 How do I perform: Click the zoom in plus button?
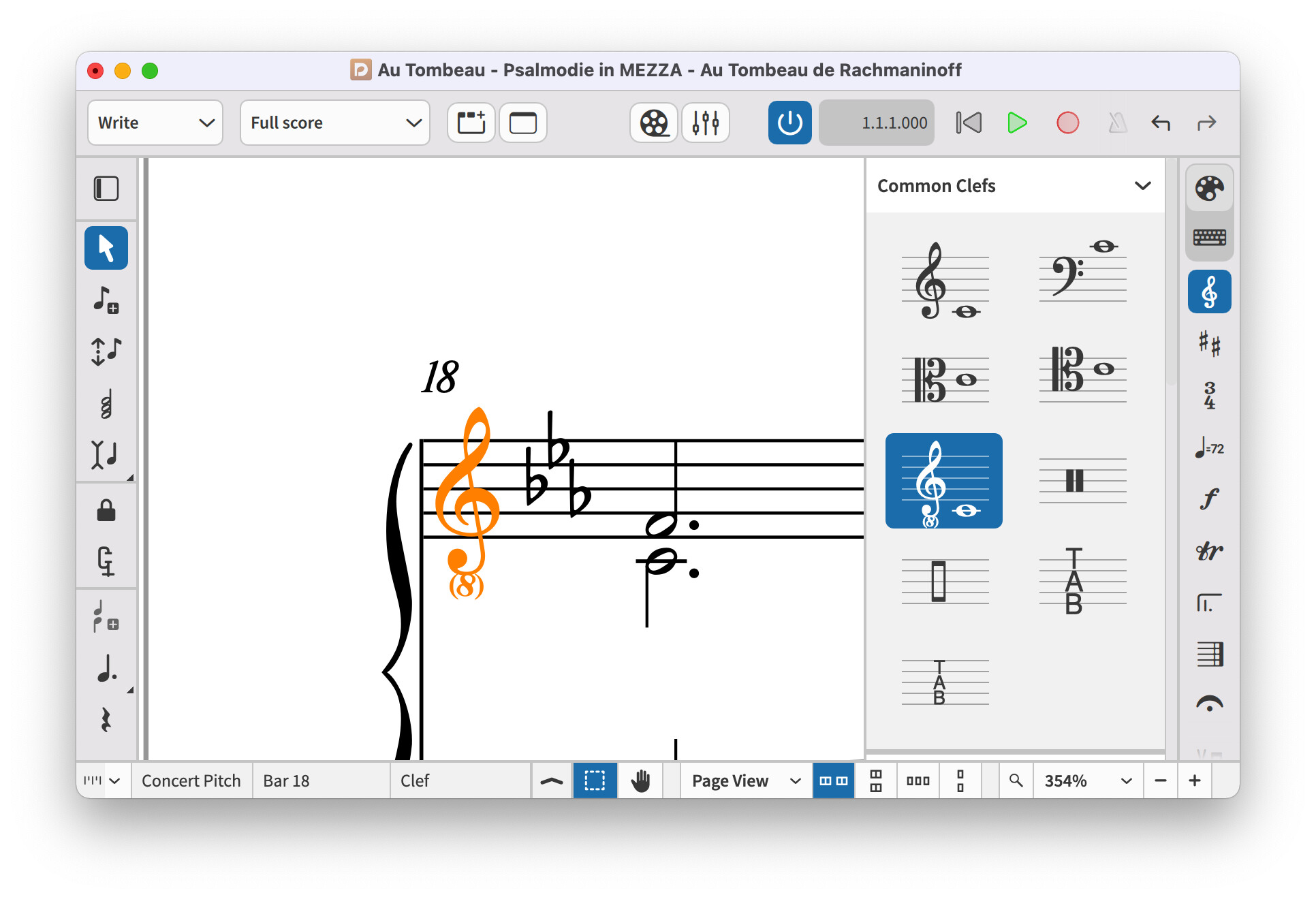1195,781
